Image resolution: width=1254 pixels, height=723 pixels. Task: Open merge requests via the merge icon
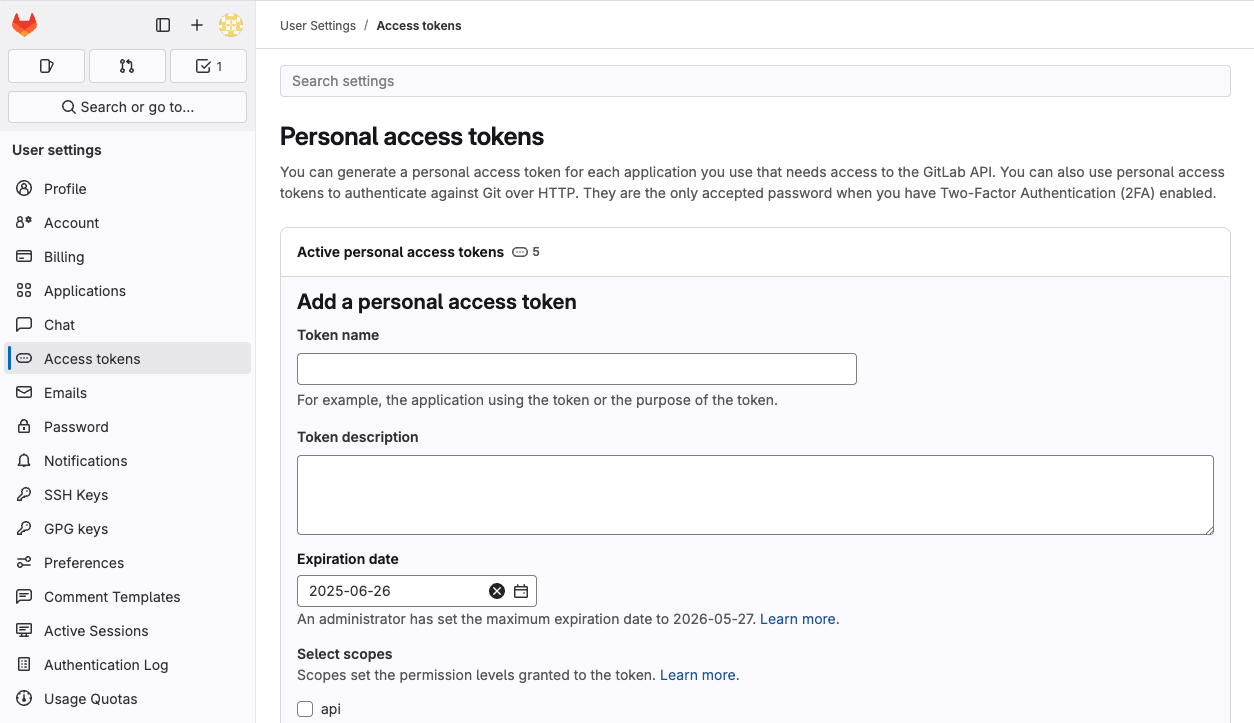pyautogui.click(x=127, y=65)
